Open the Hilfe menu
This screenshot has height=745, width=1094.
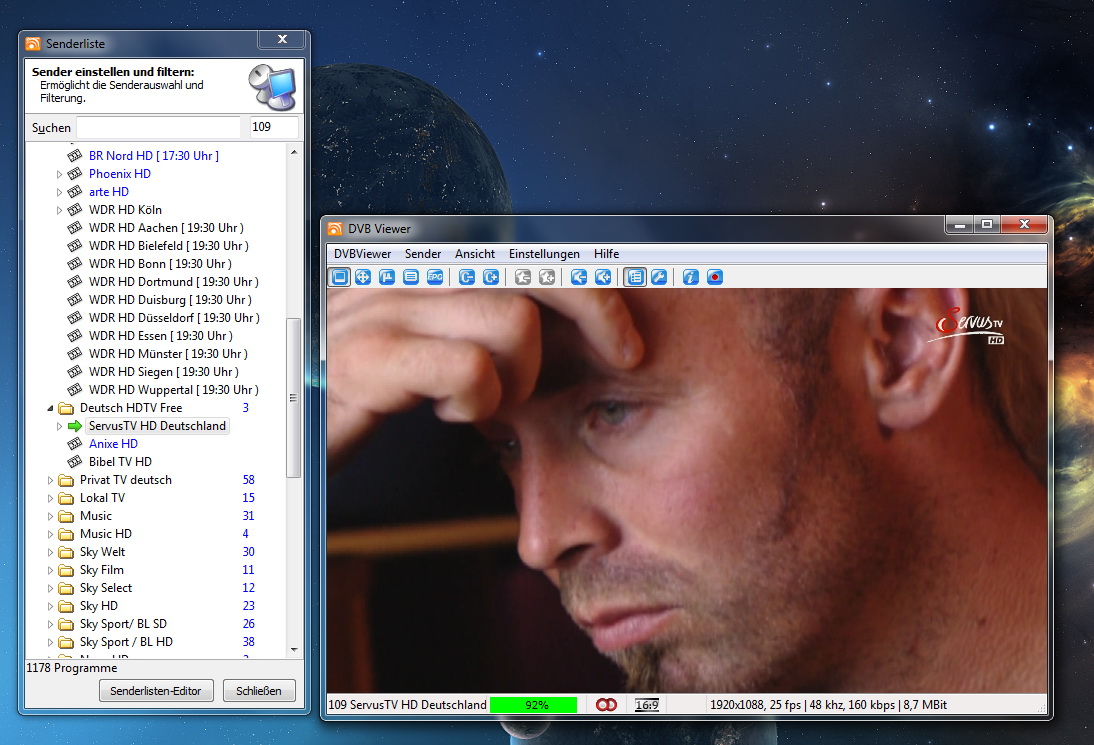coord(606,254)
